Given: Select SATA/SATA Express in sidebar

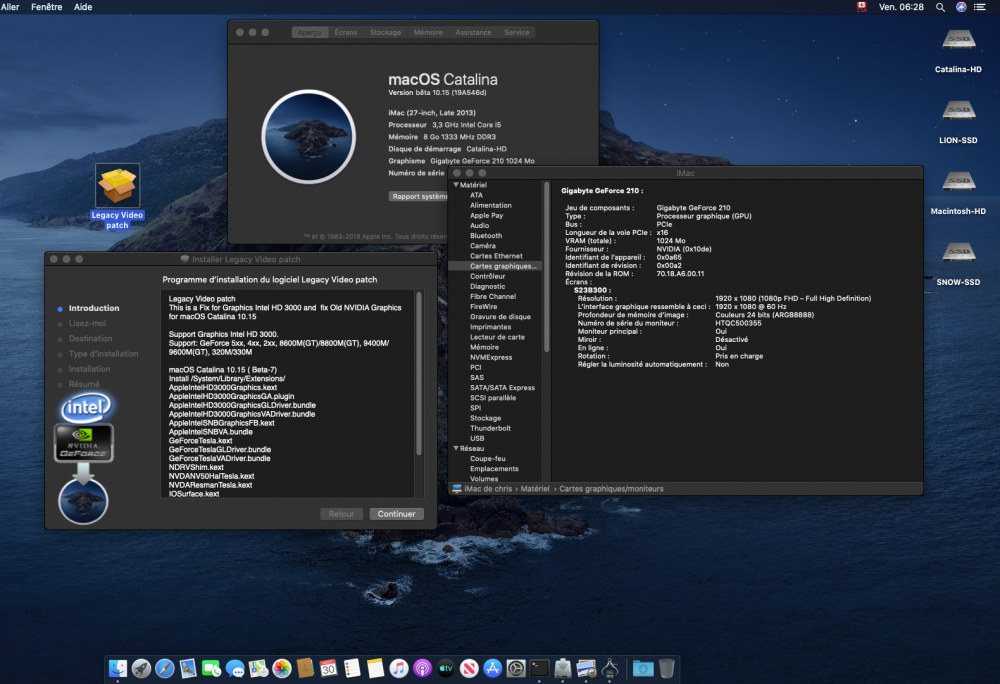Looking at the screenshot, I should tap(503, 388).
